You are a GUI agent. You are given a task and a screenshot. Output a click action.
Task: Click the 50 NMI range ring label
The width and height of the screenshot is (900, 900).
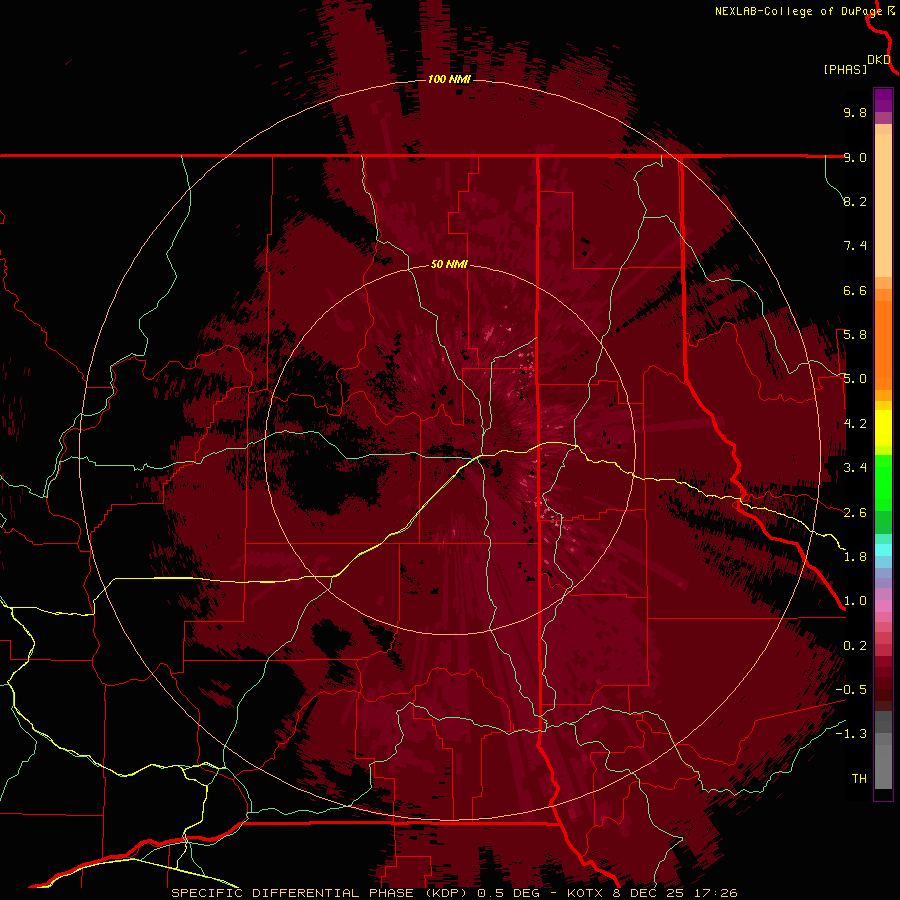449,264
